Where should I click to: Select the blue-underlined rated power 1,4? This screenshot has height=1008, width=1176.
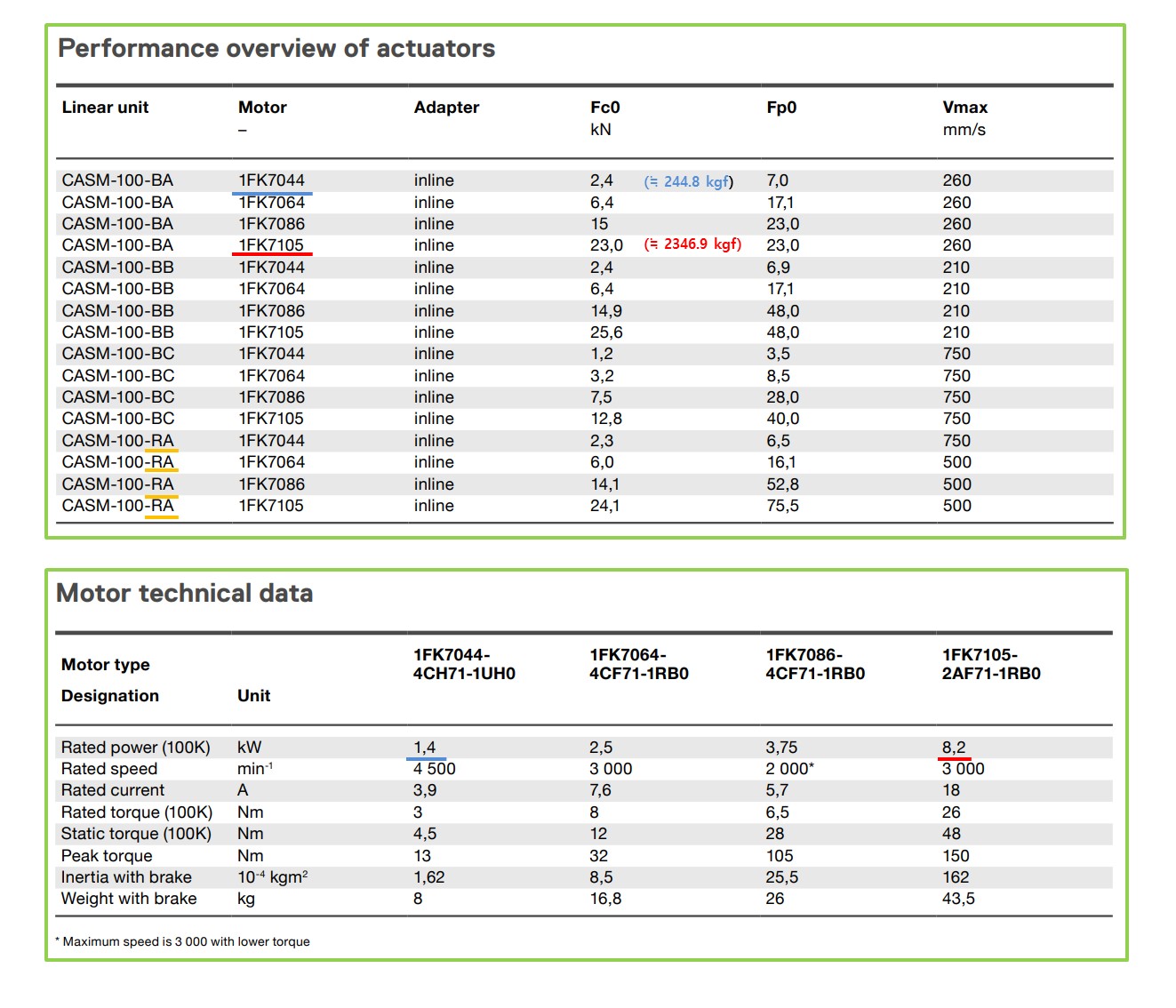click(425, 748)
